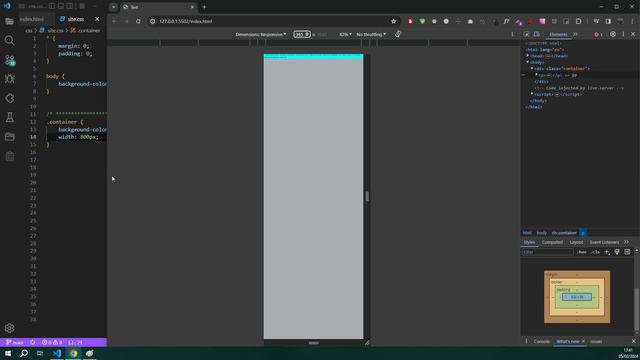Open the zoom percentage dropdown
The height and width of the screenshot is (360, 640).
pyautogui.click(x=345, y=34)
